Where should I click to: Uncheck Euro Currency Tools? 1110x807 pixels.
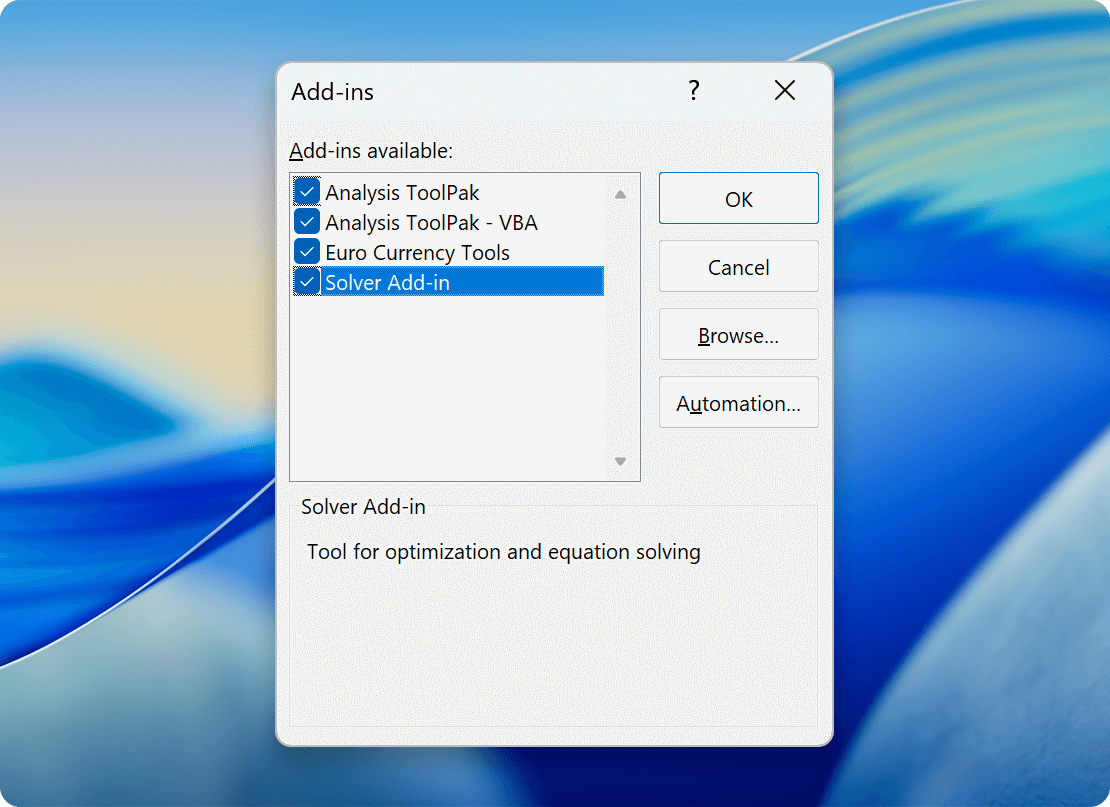coord(306,251)
